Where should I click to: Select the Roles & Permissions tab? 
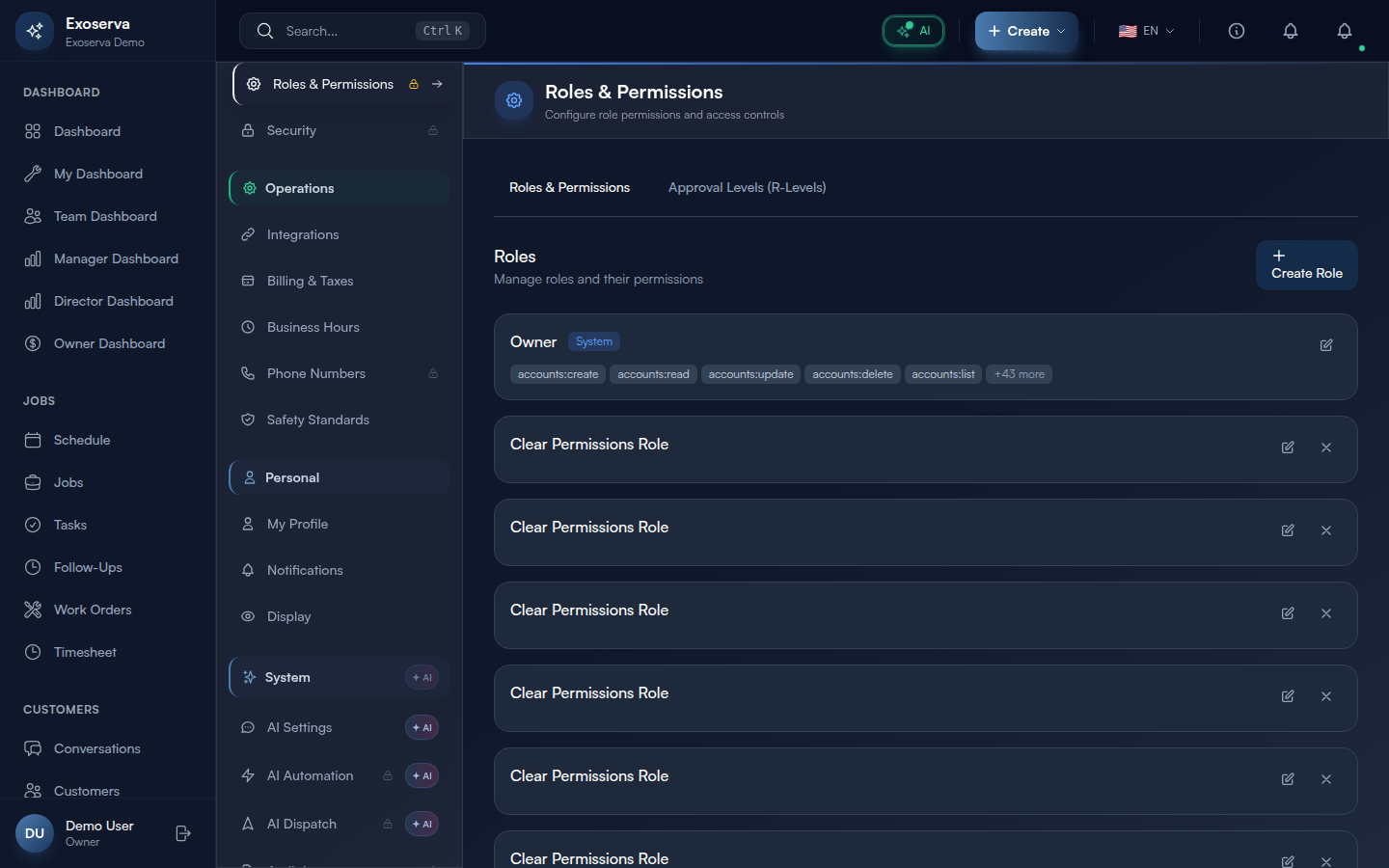(569, 187)
